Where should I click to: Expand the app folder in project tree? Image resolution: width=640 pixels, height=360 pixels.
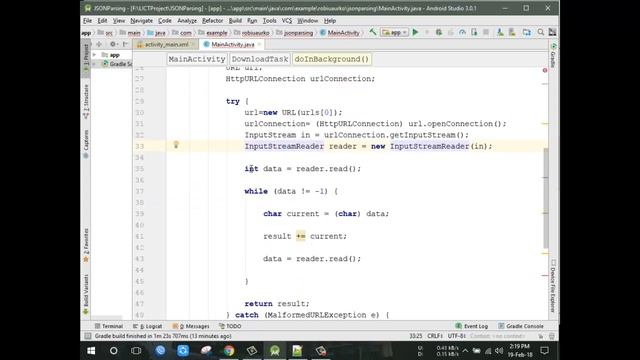pos(95,55)
